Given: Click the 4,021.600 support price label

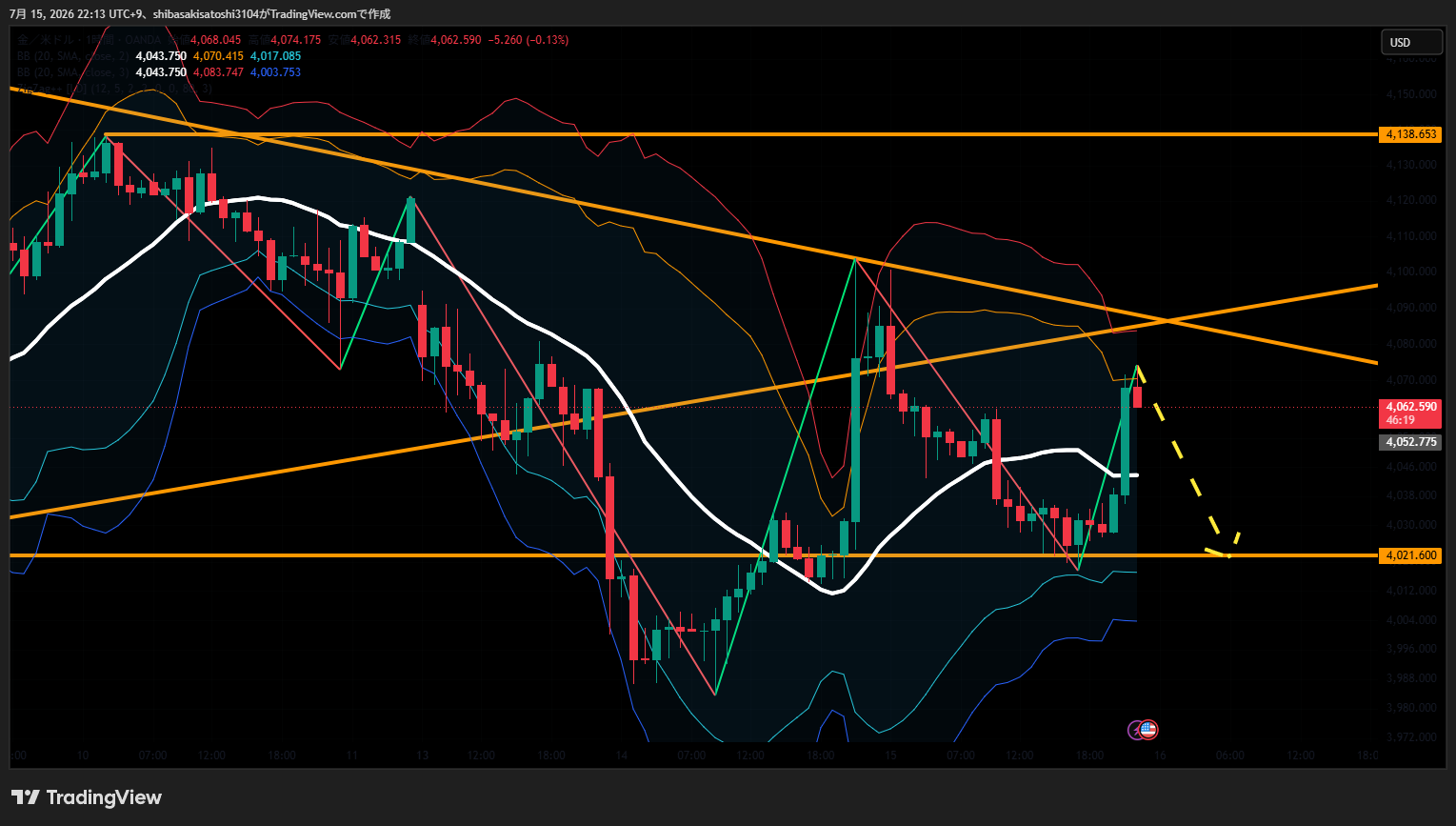Looking at the screenshot, I should [x=1410, y=555].
